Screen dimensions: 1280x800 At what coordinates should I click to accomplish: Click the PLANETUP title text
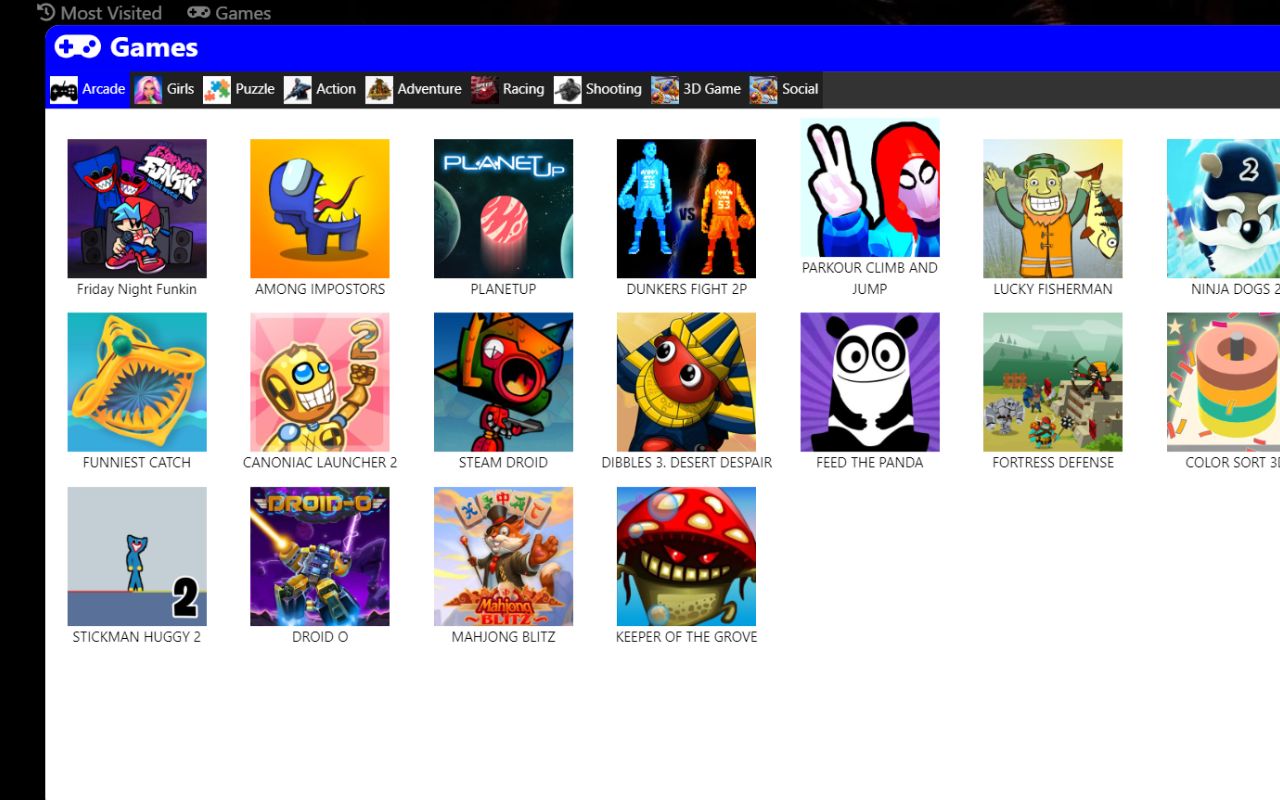503,289
